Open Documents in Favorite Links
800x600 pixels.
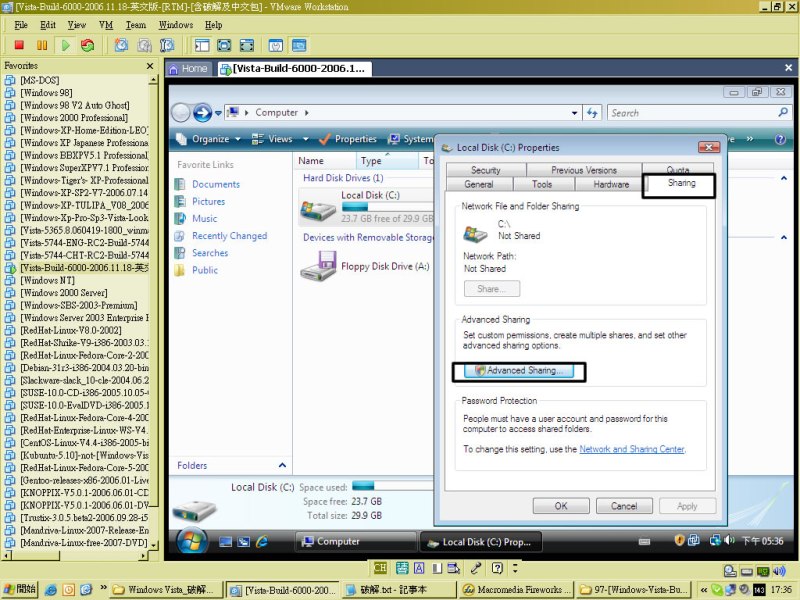click(215, 184)
